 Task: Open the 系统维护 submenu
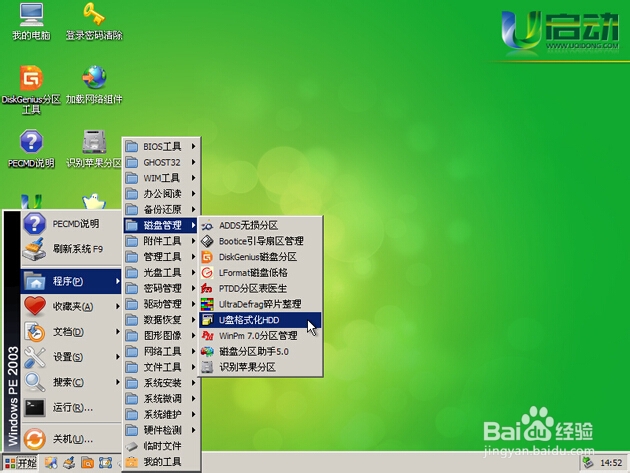coord(161,414)
